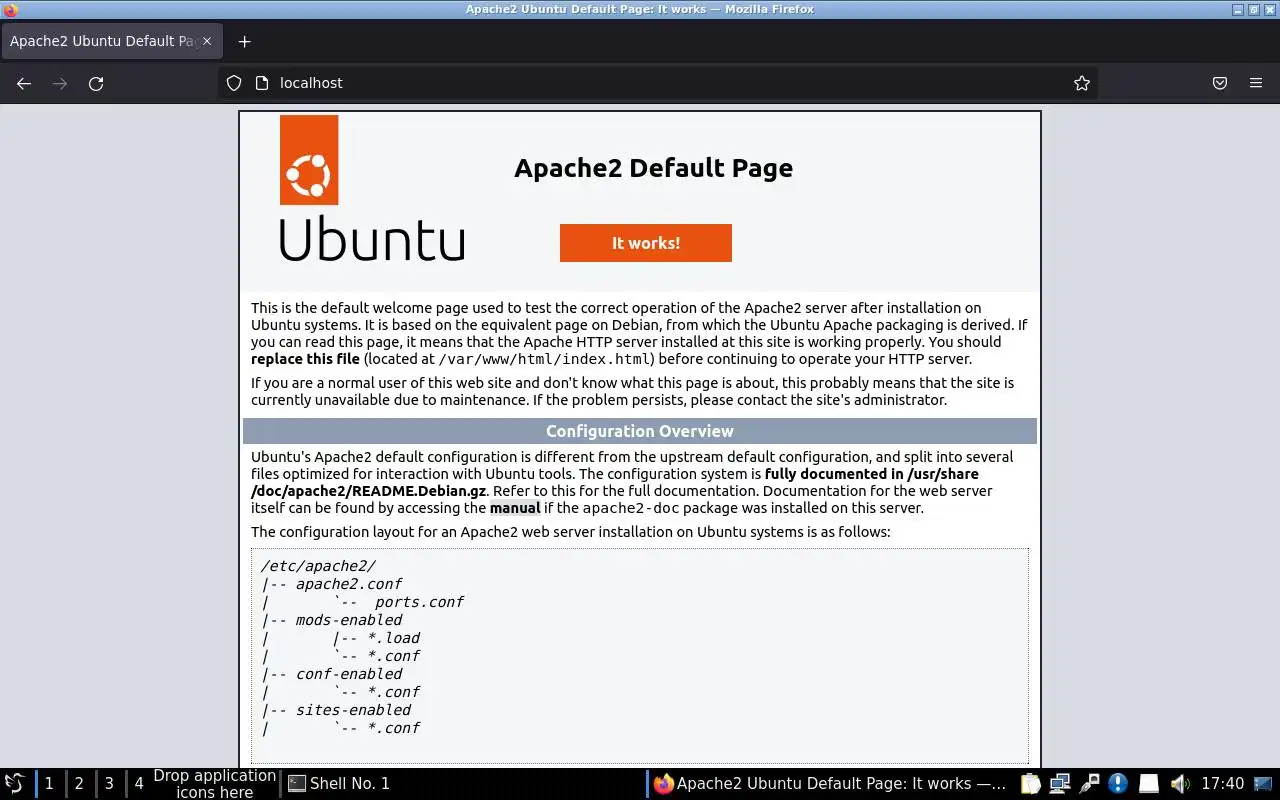
Task: Click the localhost address bar
Action: [x=660, y=84]
